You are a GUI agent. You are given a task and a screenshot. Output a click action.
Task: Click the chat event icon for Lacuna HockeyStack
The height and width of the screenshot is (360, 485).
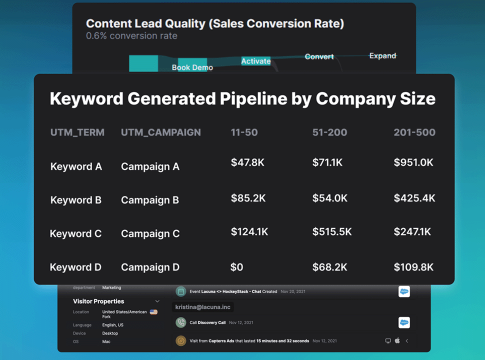click(181, 292)
